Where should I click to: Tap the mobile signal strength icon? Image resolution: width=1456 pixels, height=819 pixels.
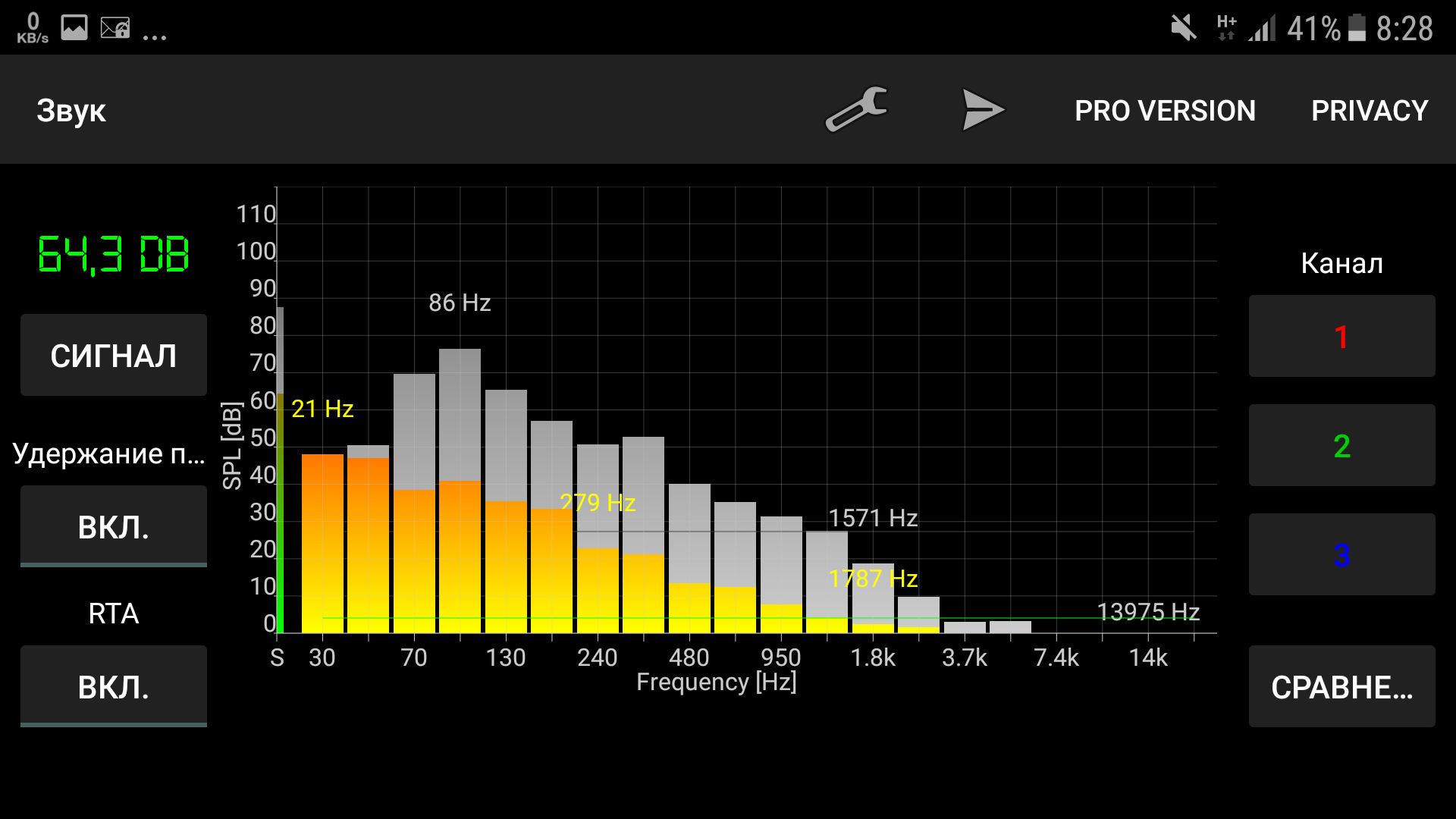(1263, 29)
